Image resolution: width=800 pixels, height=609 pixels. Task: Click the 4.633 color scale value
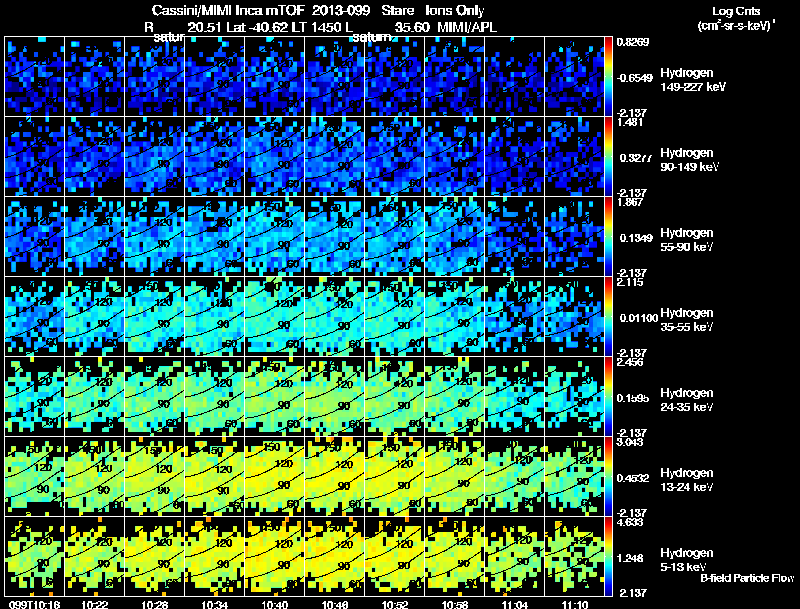tap(630, 522)
